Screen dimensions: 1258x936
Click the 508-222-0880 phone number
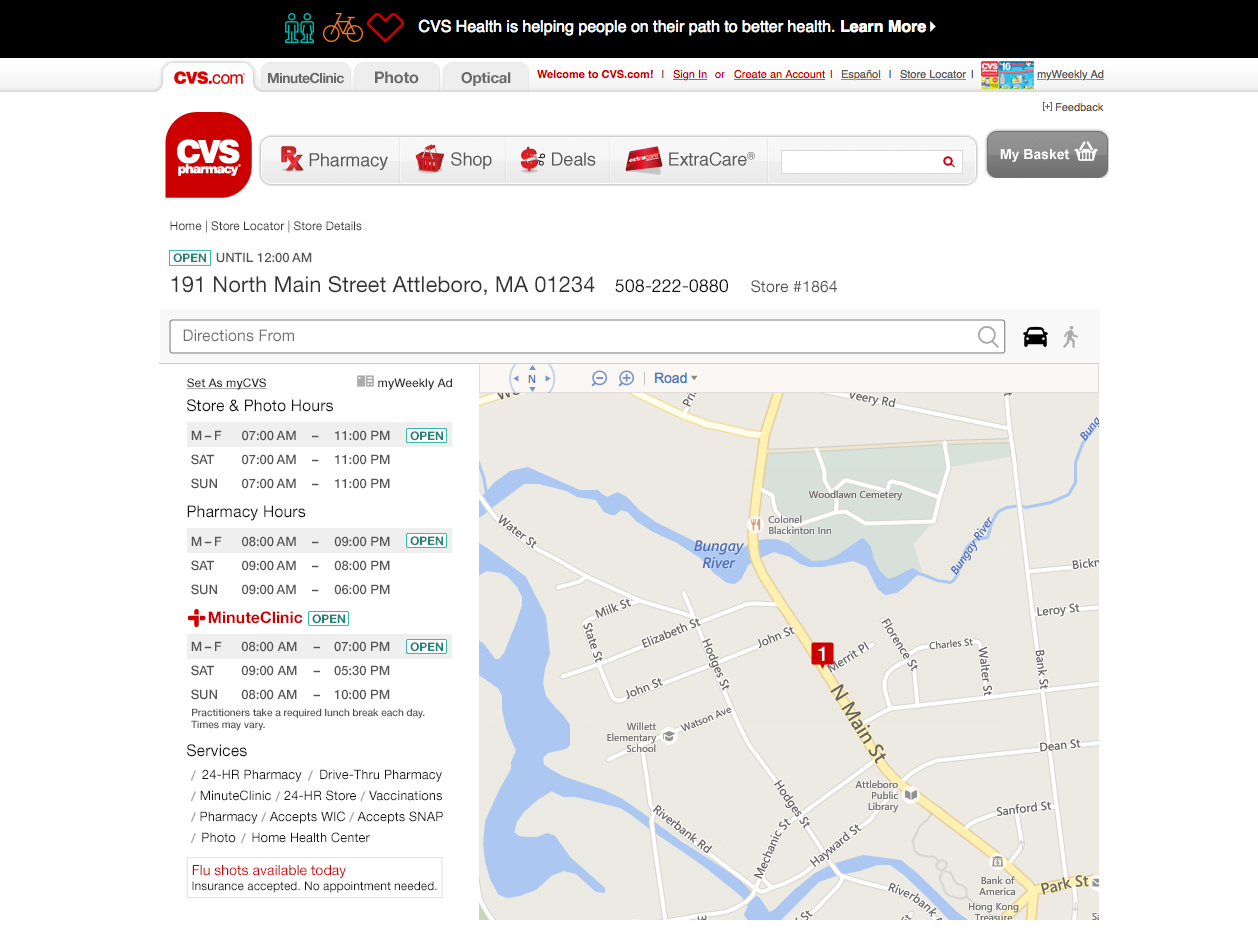pos(672,286)
